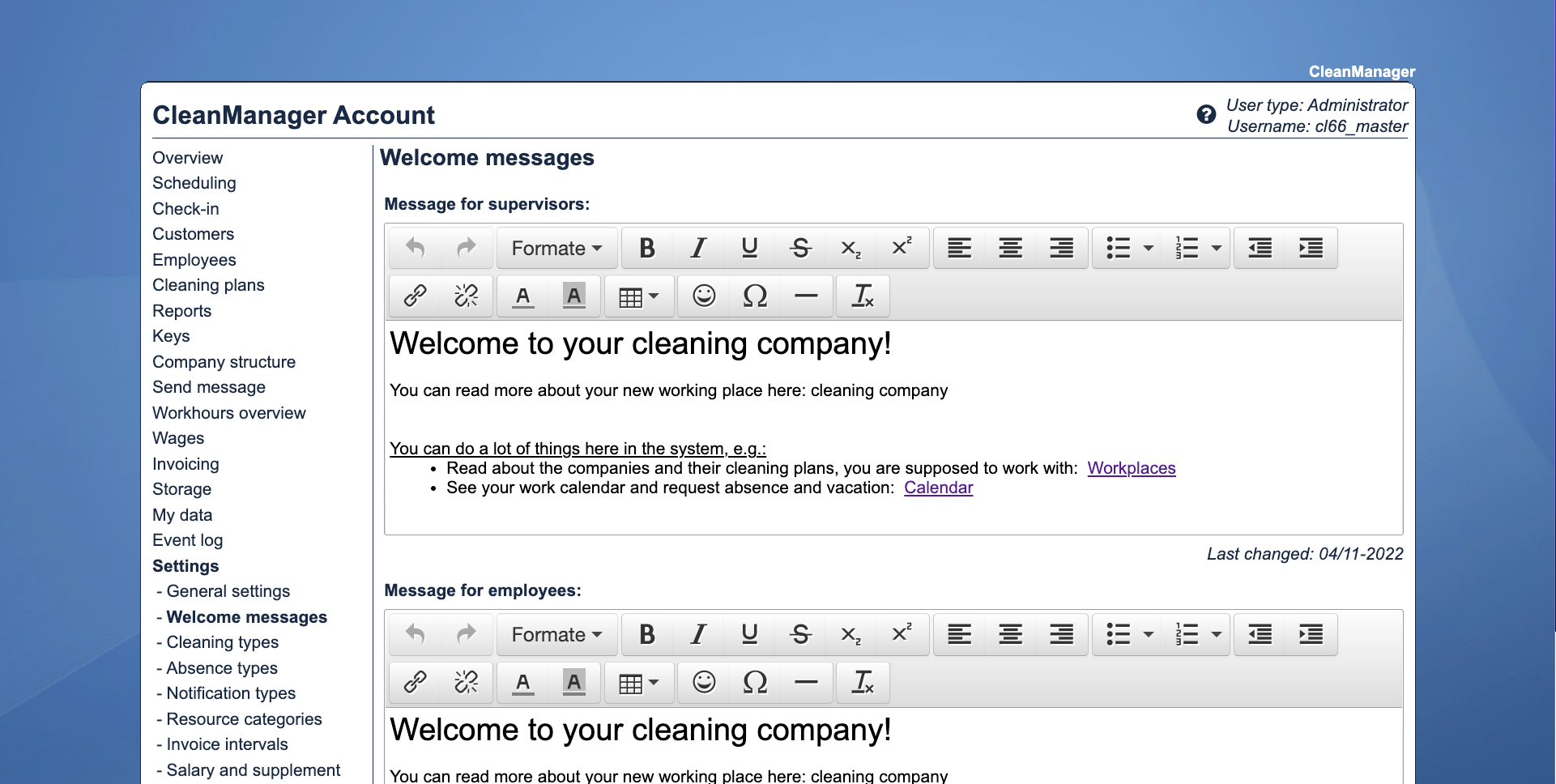
Task: Click the insert link icon in supervisors editor
Action: coord(416,296)
